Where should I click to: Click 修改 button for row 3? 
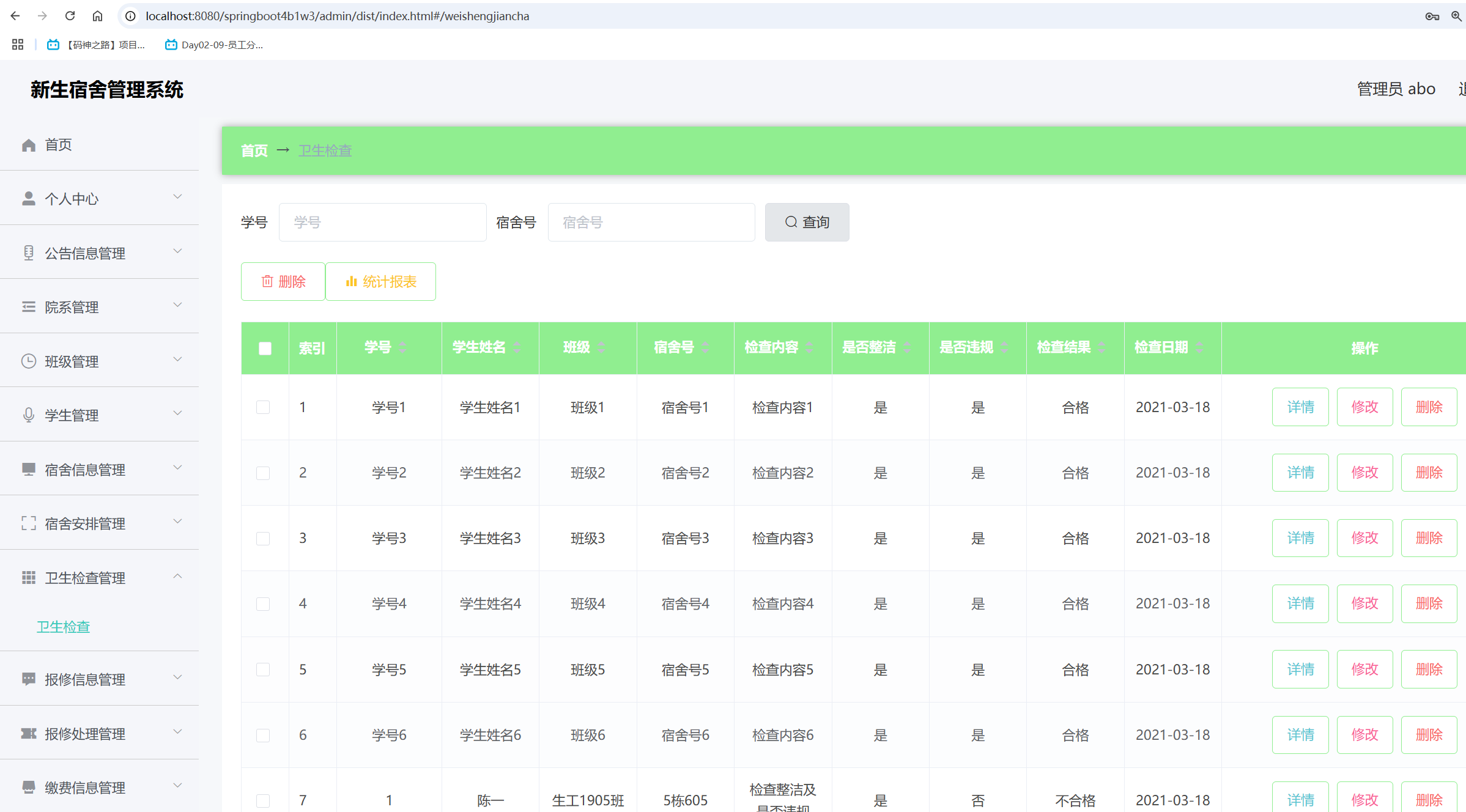tap(1364, 538)
